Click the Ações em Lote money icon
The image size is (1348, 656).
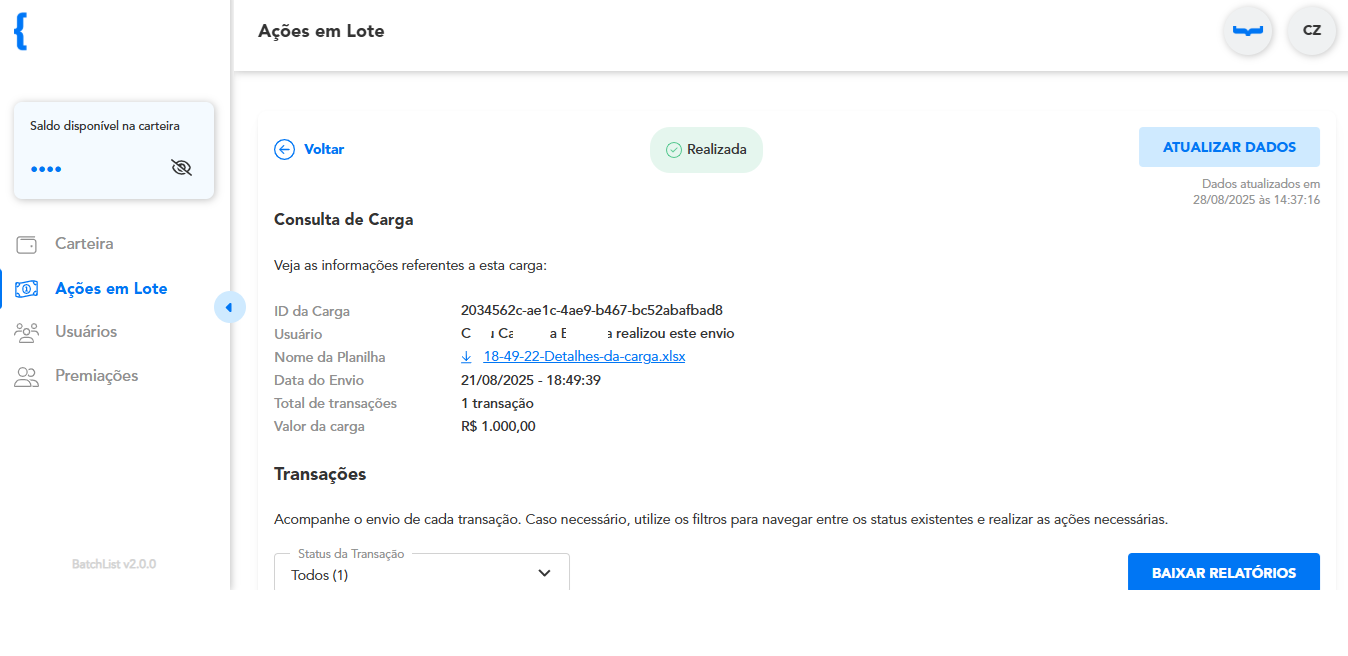[26, 289]
